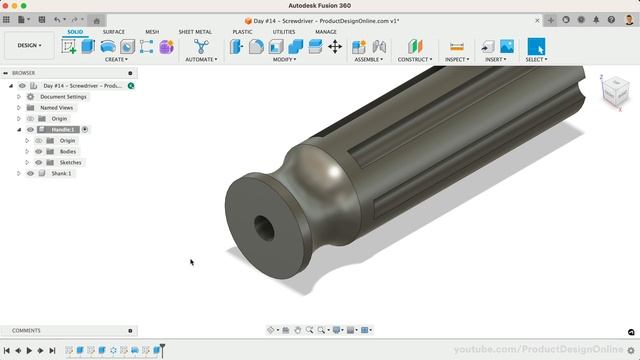Open the Help question mark icon
The height and width of the screenshot is (360, 640).
pyautogui.click(x=611, y=20)
